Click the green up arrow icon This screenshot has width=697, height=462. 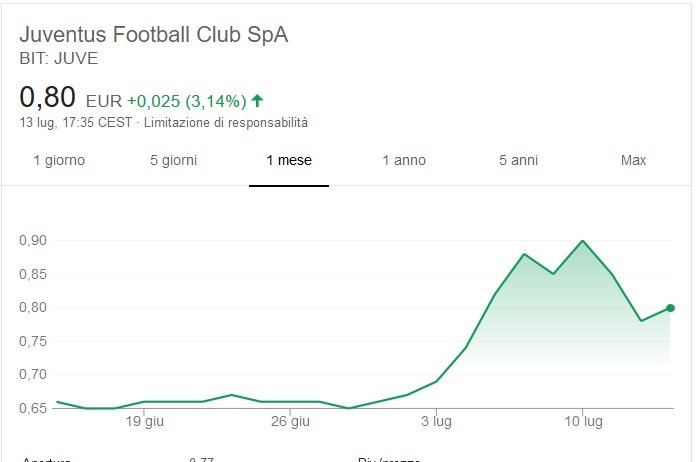[x=257, y=101]
